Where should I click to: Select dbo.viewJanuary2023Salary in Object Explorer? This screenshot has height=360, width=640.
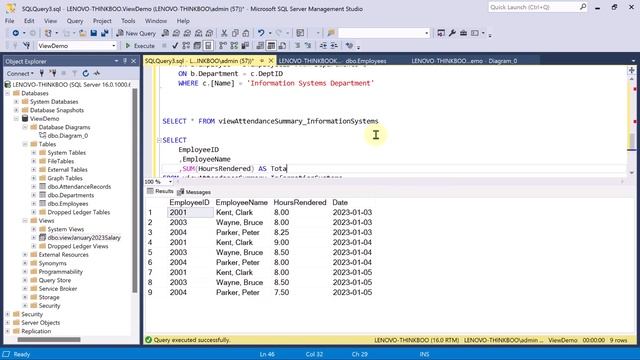tap(84, 238)
